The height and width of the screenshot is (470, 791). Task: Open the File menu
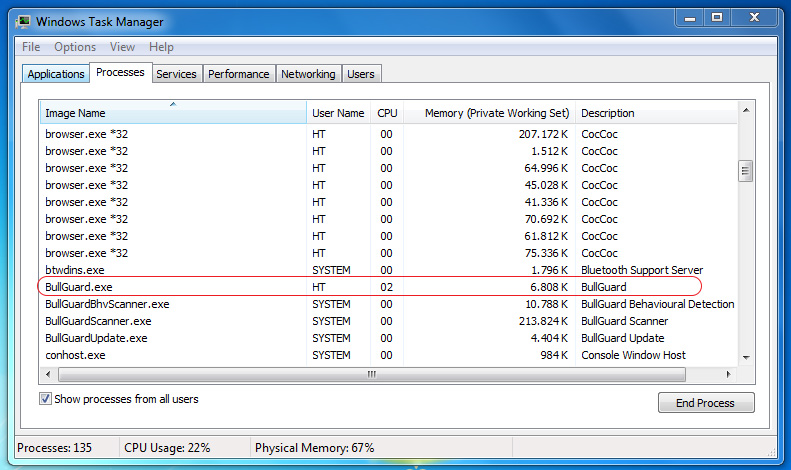[31, 47]
